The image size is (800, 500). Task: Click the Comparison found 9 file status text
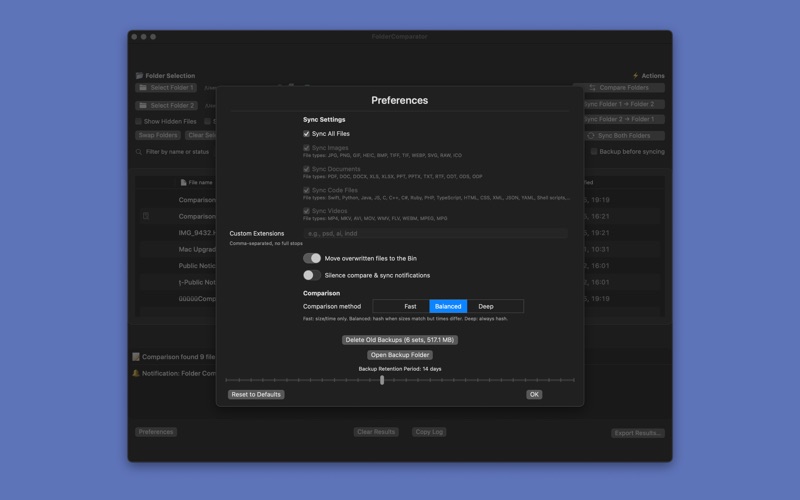[179, 357]
